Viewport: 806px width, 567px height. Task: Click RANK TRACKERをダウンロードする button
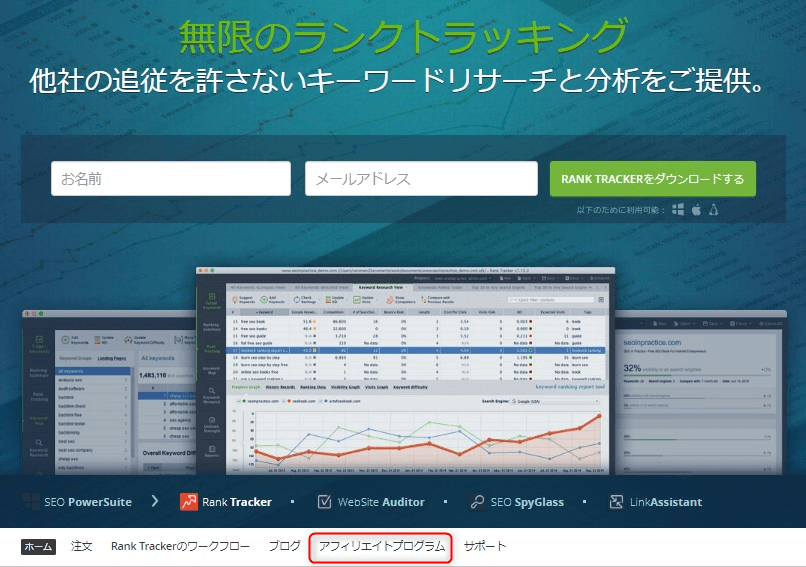[652, 178]
